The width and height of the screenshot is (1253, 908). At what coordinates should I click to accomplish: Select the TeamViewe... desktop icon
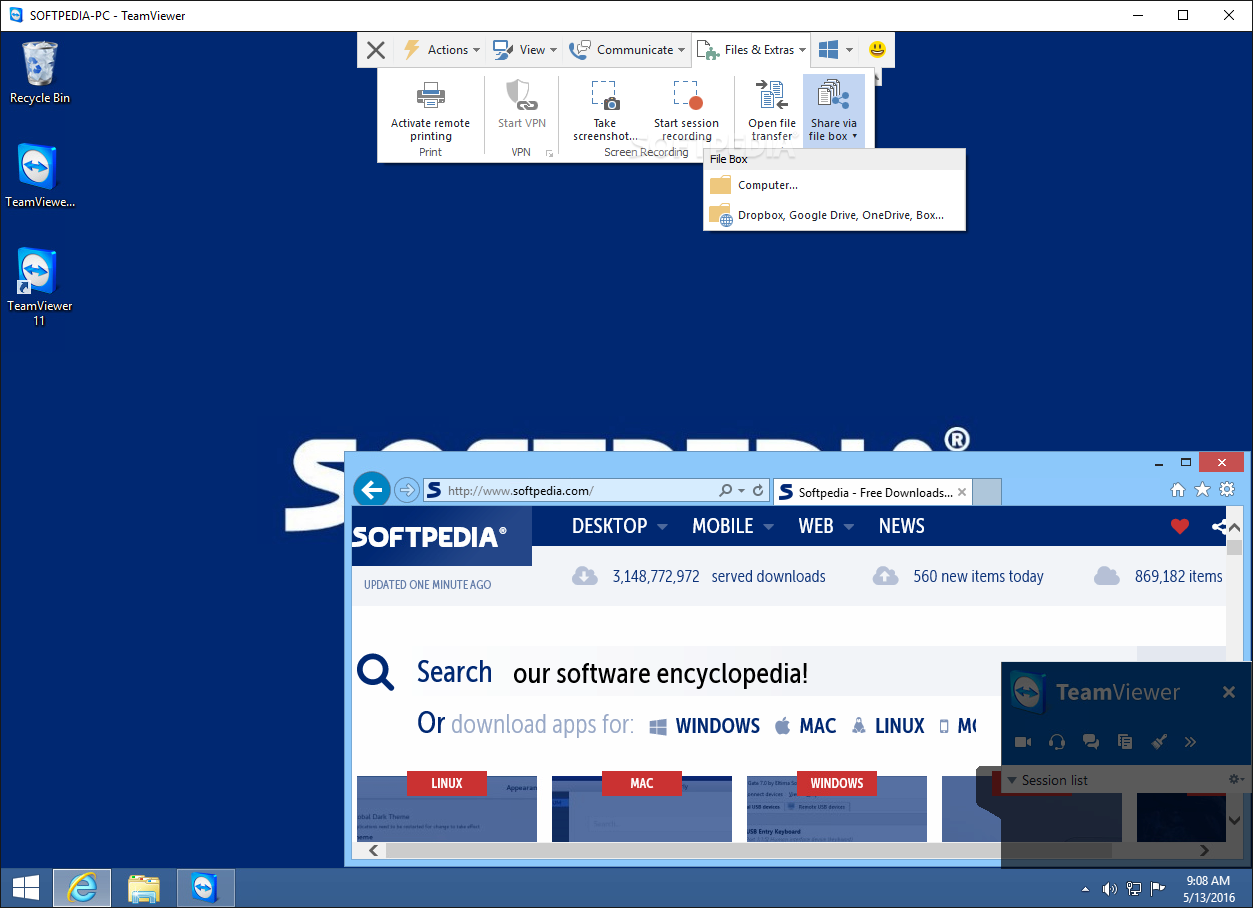(x=40, y=176)
